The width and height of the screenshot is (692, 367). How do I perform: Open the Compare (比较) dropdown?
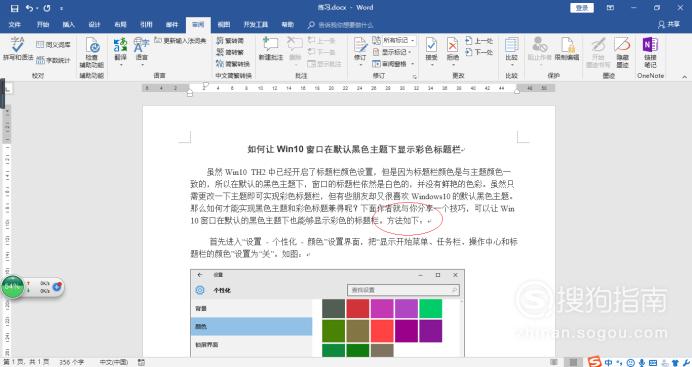coord(511,51)
